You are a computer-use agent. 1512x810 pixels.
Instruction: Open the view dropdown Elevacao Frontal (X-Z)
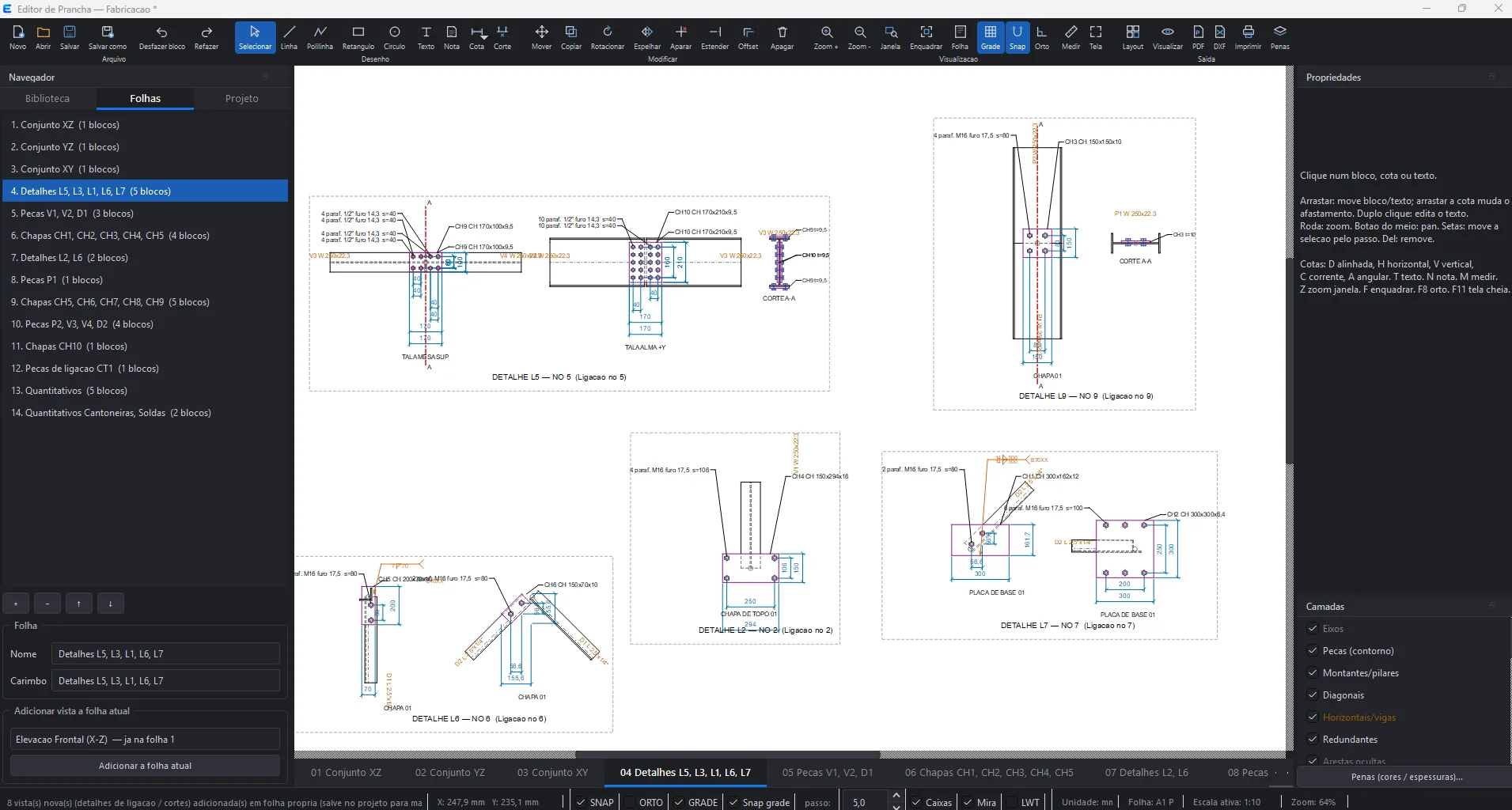145,740
